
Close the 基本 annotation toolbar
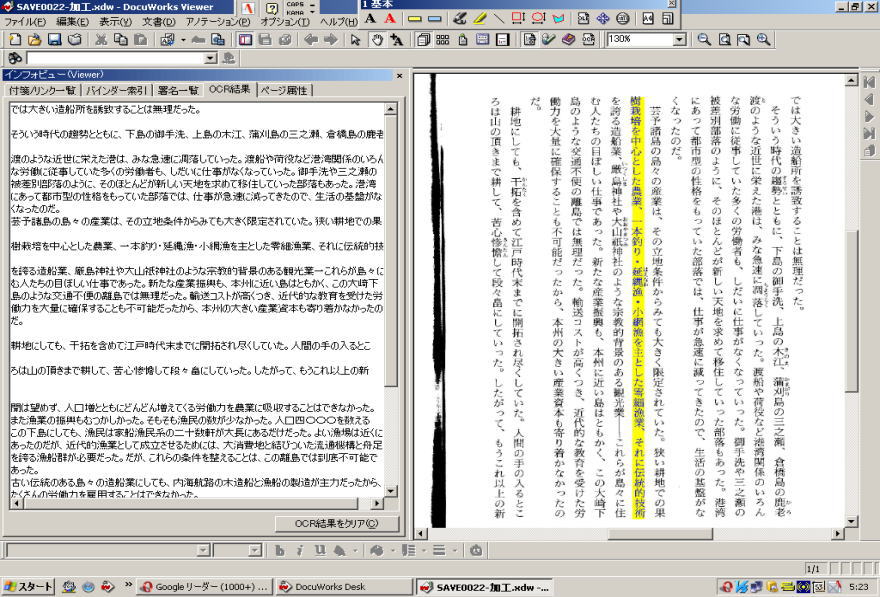coord(672,4)
